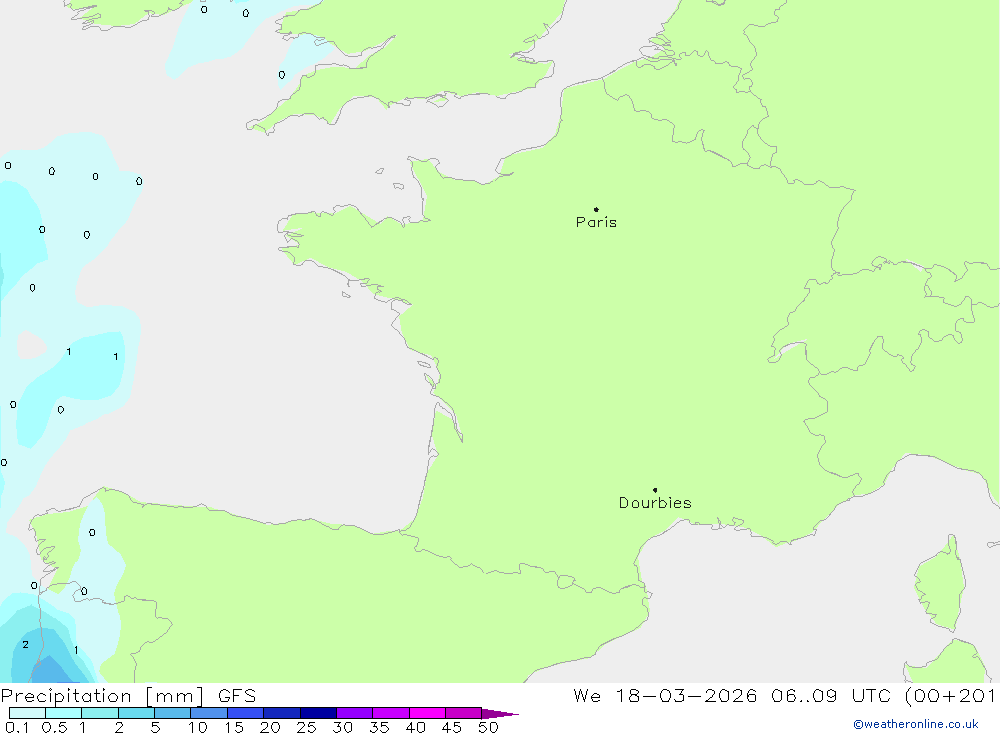Screen dimensions: 1000x733
Task: Click the legend value label 0.5
Action: 54,727
